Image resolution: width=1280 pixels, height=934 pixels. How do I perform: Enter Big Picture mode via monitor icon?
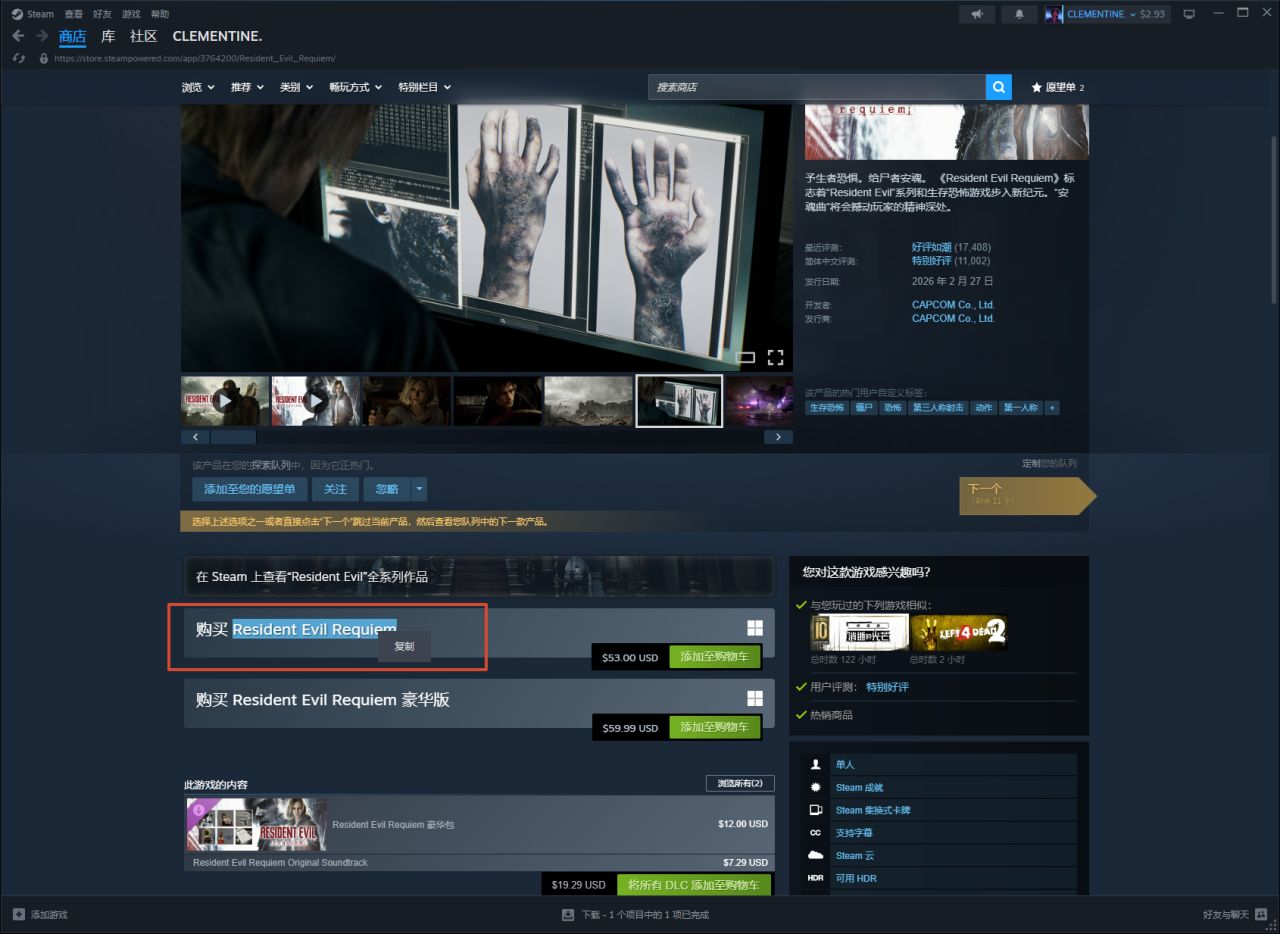pyautogui.click(x=1189, y=14)
